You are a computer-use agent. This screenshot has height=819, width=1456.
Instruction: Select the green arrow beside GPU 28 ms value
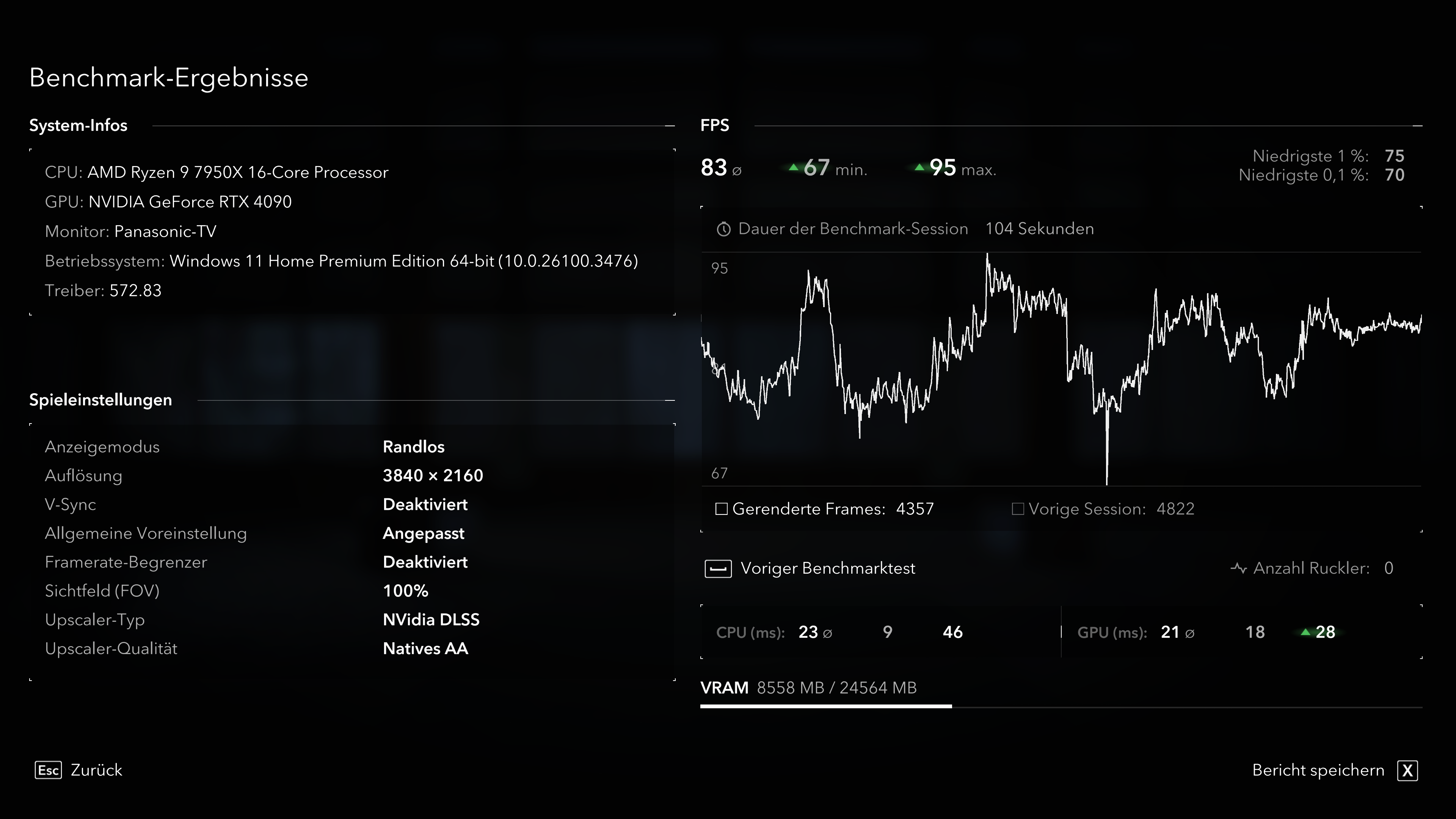1305,632
